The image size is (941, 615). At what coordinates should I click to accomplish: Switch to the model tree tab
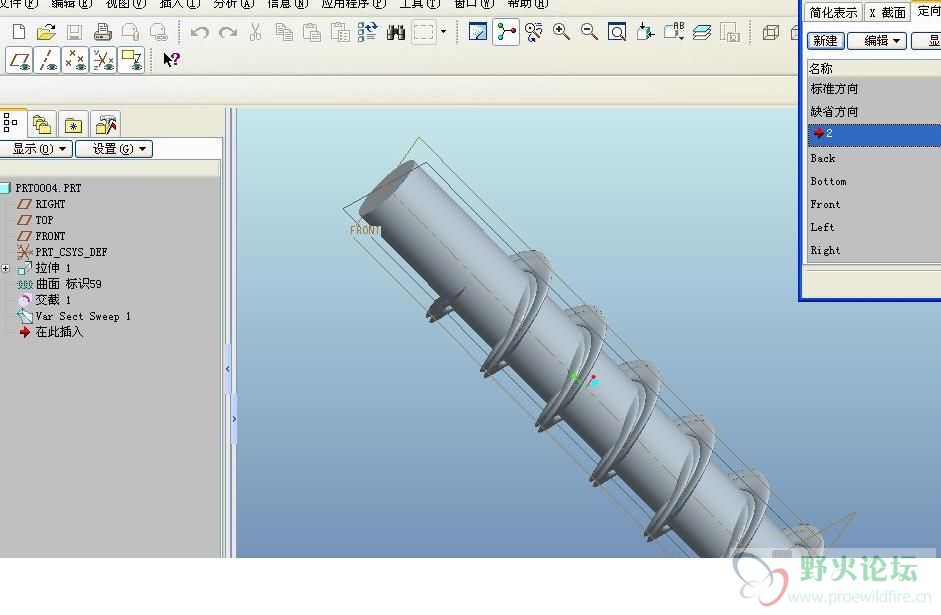coord(11,123)
